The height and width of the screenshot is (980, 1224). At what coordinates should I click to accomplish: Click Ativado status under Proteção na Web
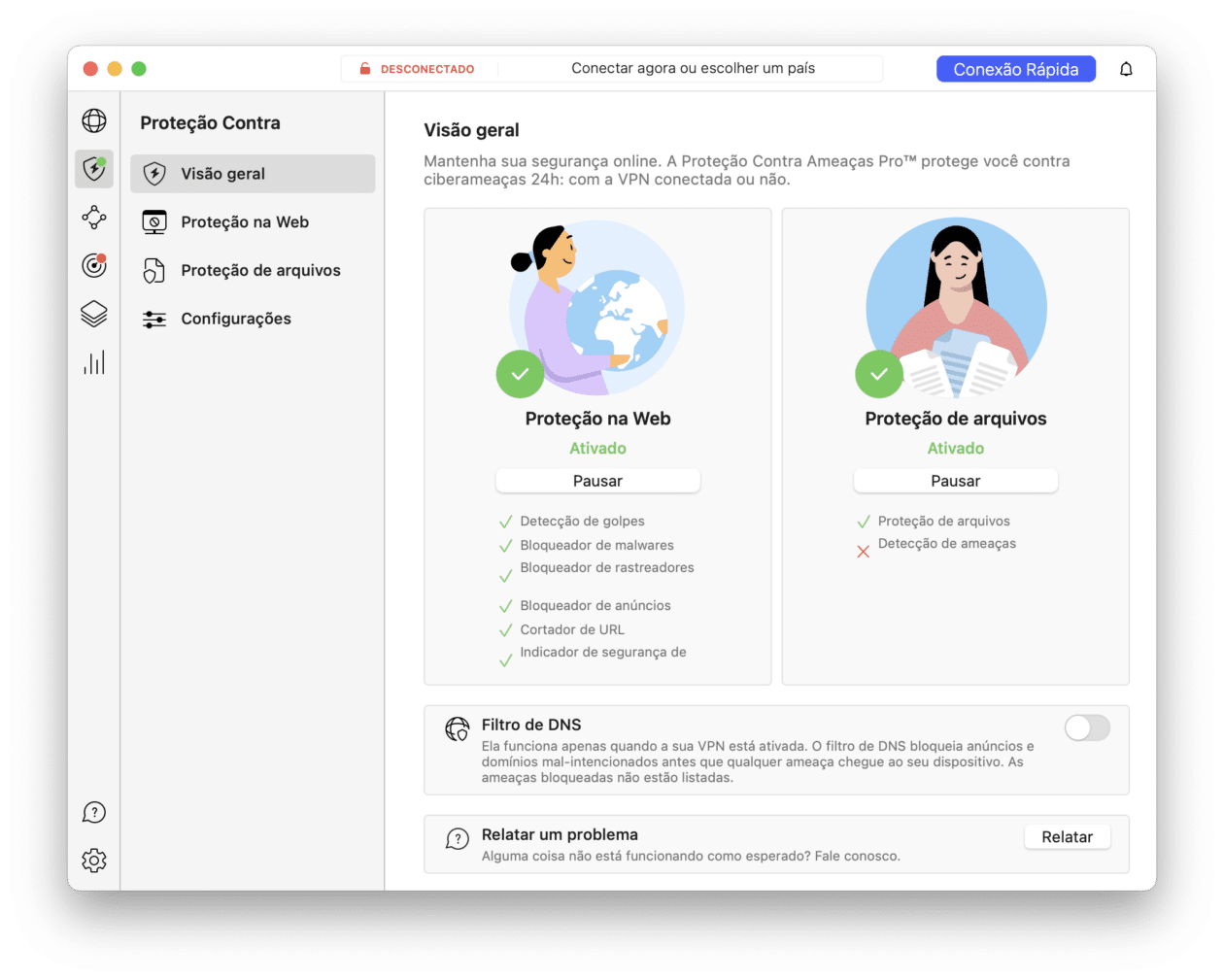597,448
